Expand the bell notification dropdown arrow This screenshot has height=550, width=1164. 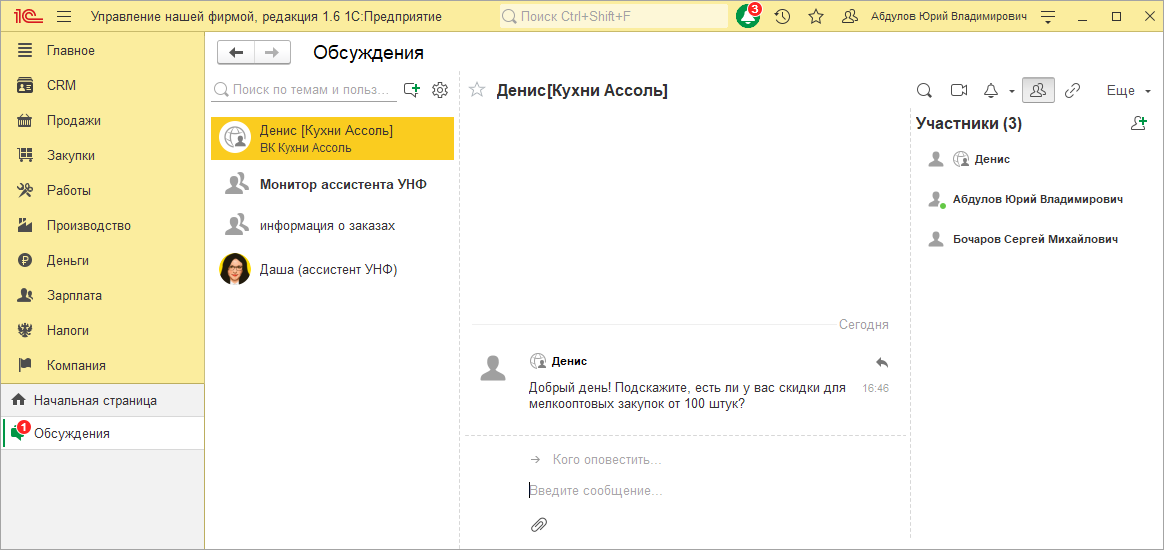1012,91
